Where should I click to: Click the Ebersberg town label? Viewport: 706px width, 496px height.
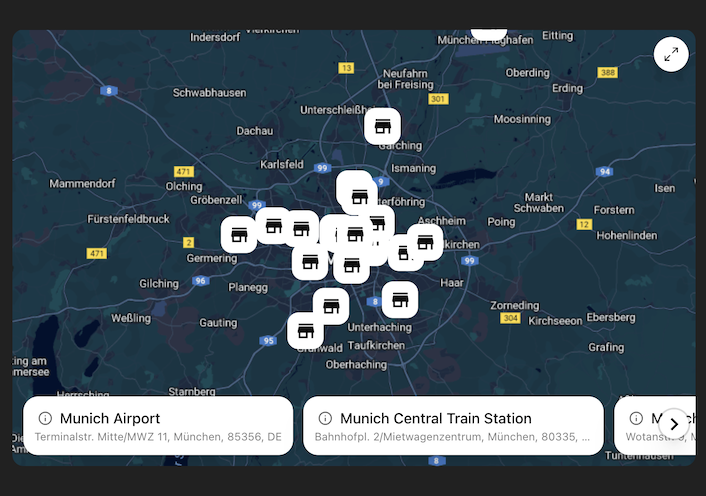coord(610,317)
